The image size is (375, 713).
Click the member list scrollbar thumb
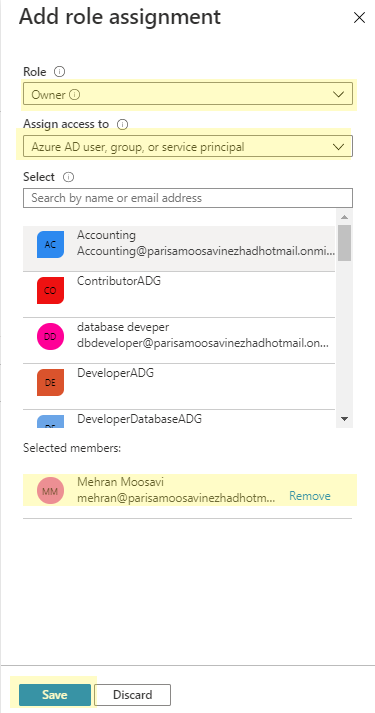coord(345,243)
